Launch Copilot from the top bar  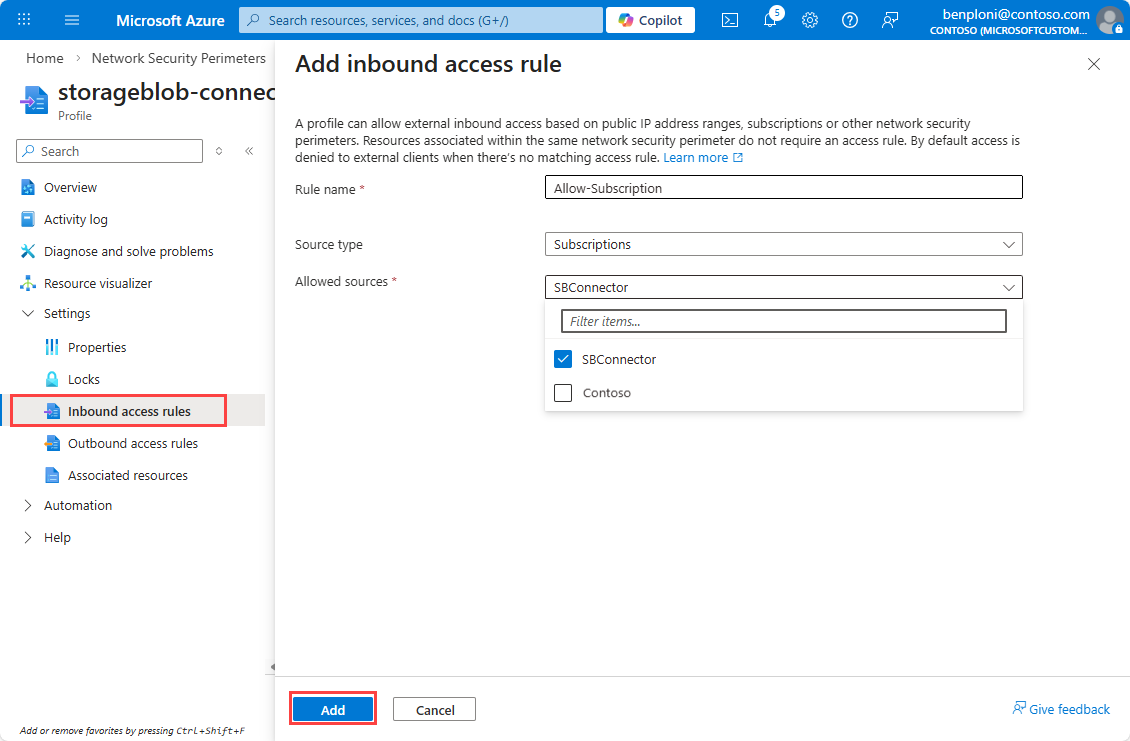click(x=650, y=20)
